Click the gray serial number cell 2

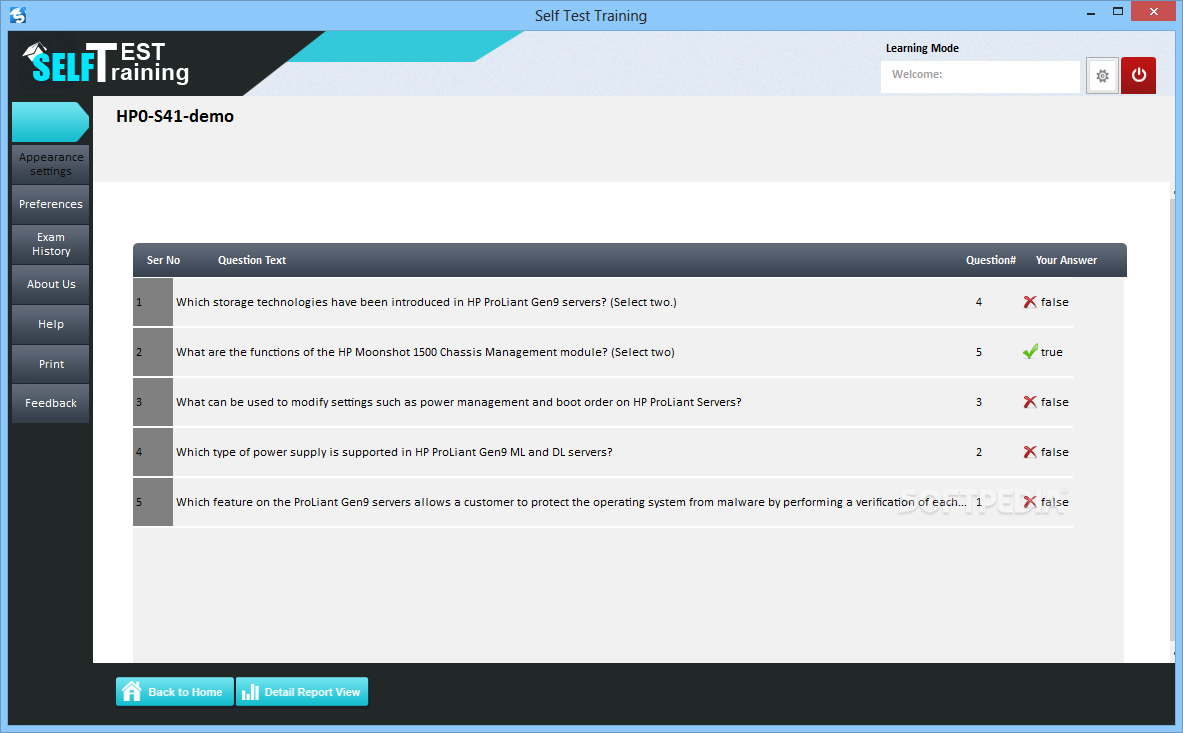point(153,352)
